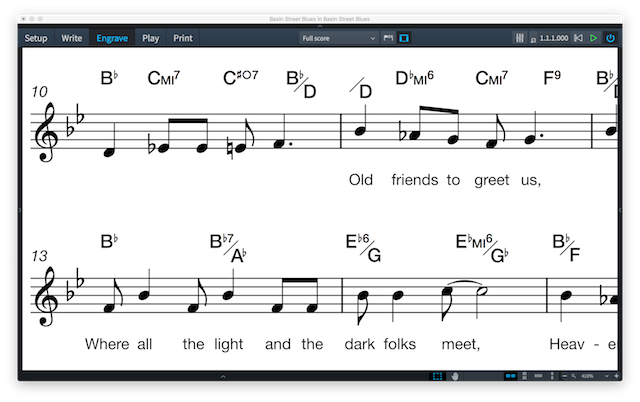The width and height of the screenshot is (640, 402).
Task: Open Play mode
Action: tap(150, 38)
